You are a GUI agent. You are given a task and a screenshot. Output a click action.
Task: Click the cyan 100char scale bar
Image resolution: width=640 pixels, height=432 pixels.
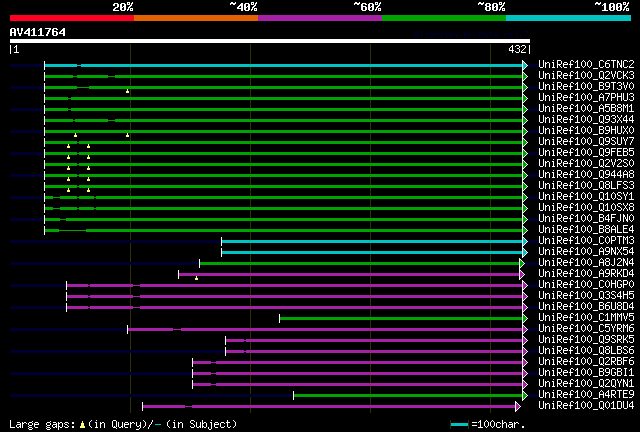coord(460,425)
